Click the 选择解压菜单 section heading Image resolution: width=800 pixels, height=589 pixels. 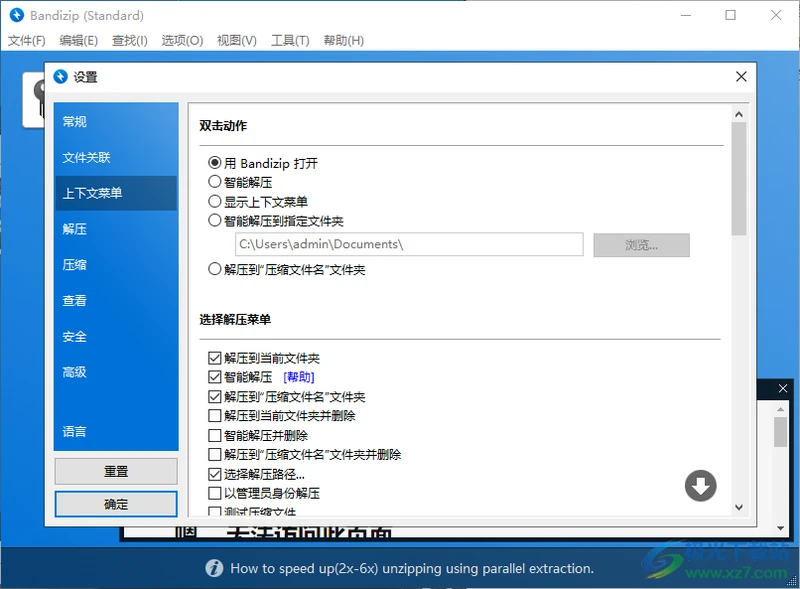(235, 320)
